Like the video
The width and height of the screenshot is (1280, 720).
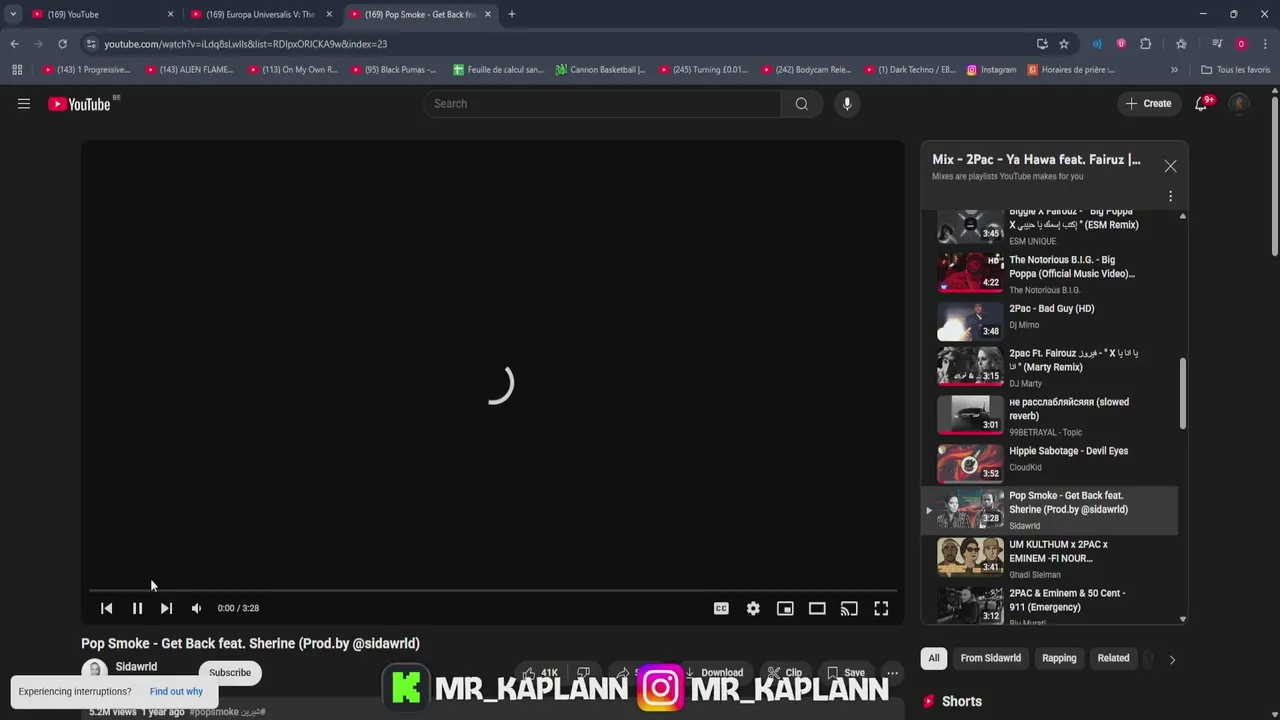(x=540, y=673)
